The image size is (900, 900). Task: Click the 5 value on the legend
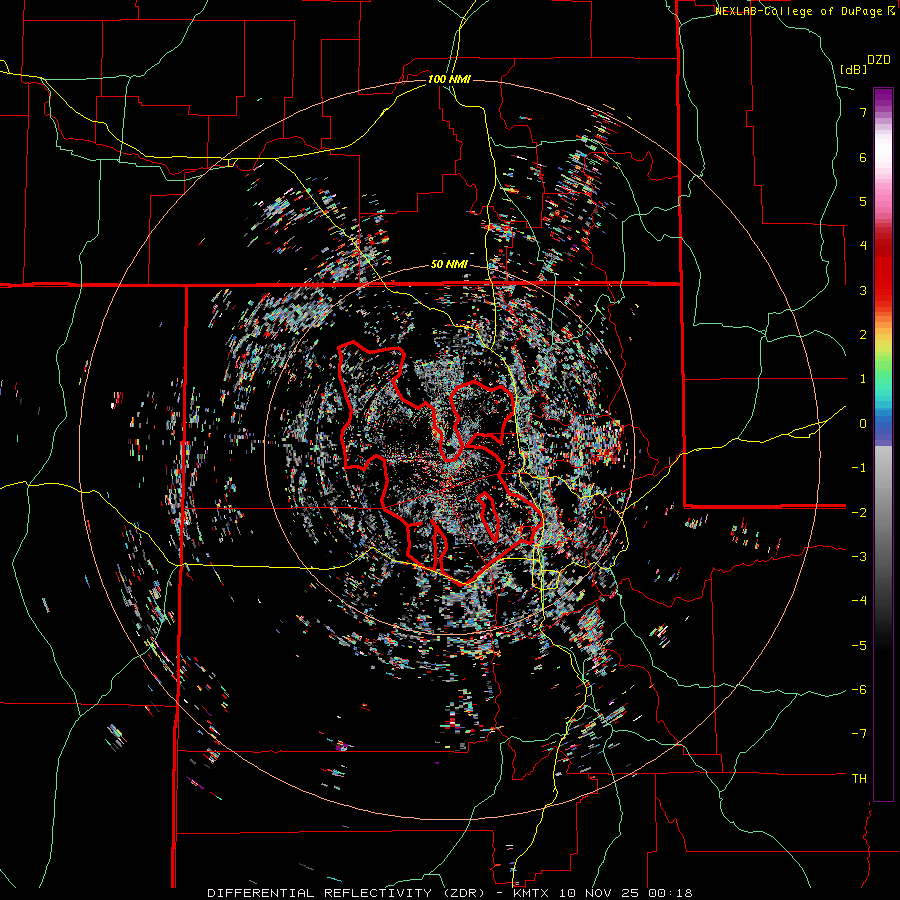coord(863,201)
